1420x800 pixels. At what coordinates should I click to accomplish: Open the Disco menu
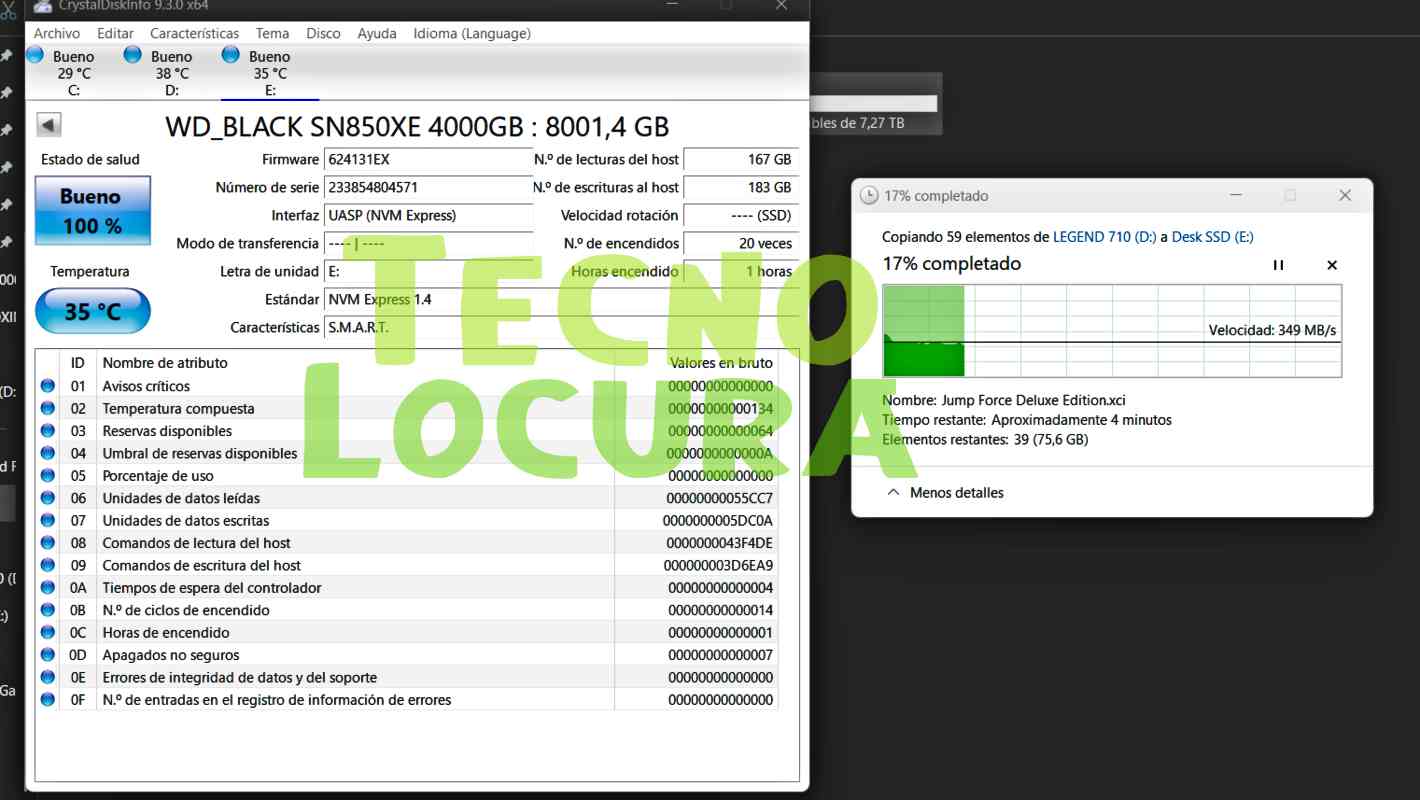click(x=323, y=33)
